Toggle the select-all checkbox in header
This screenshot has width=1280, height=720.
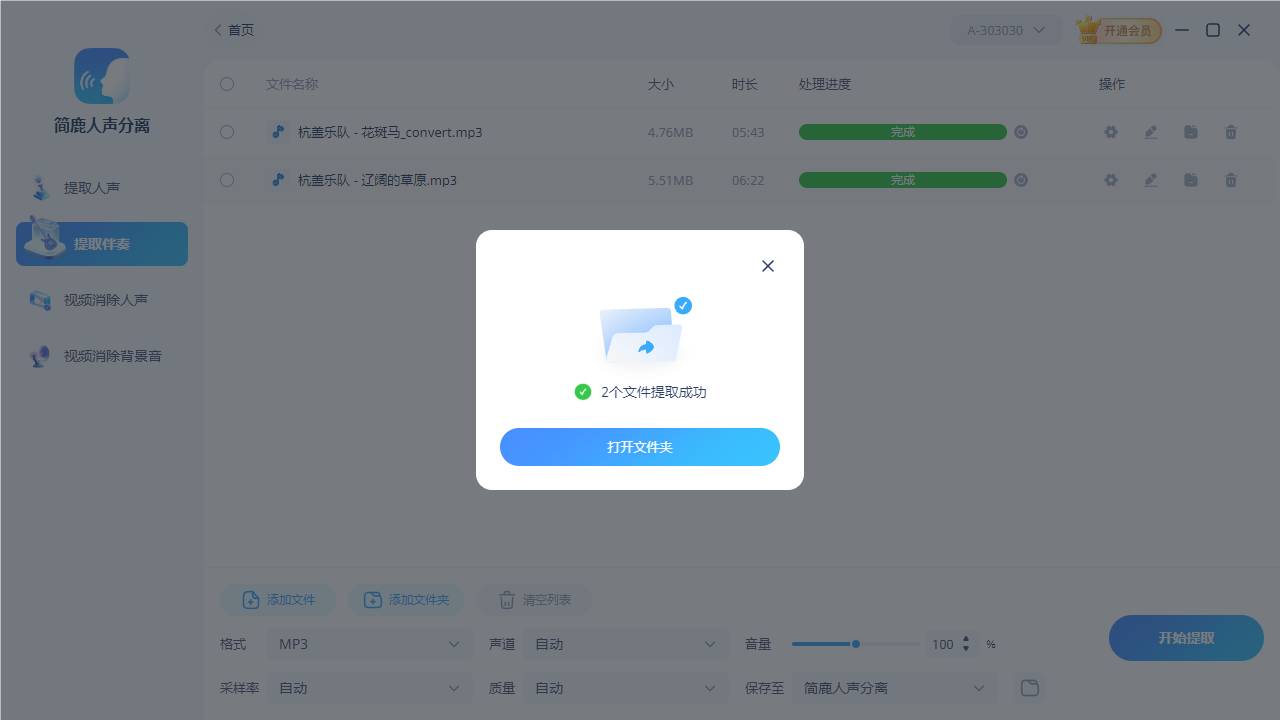227,84
